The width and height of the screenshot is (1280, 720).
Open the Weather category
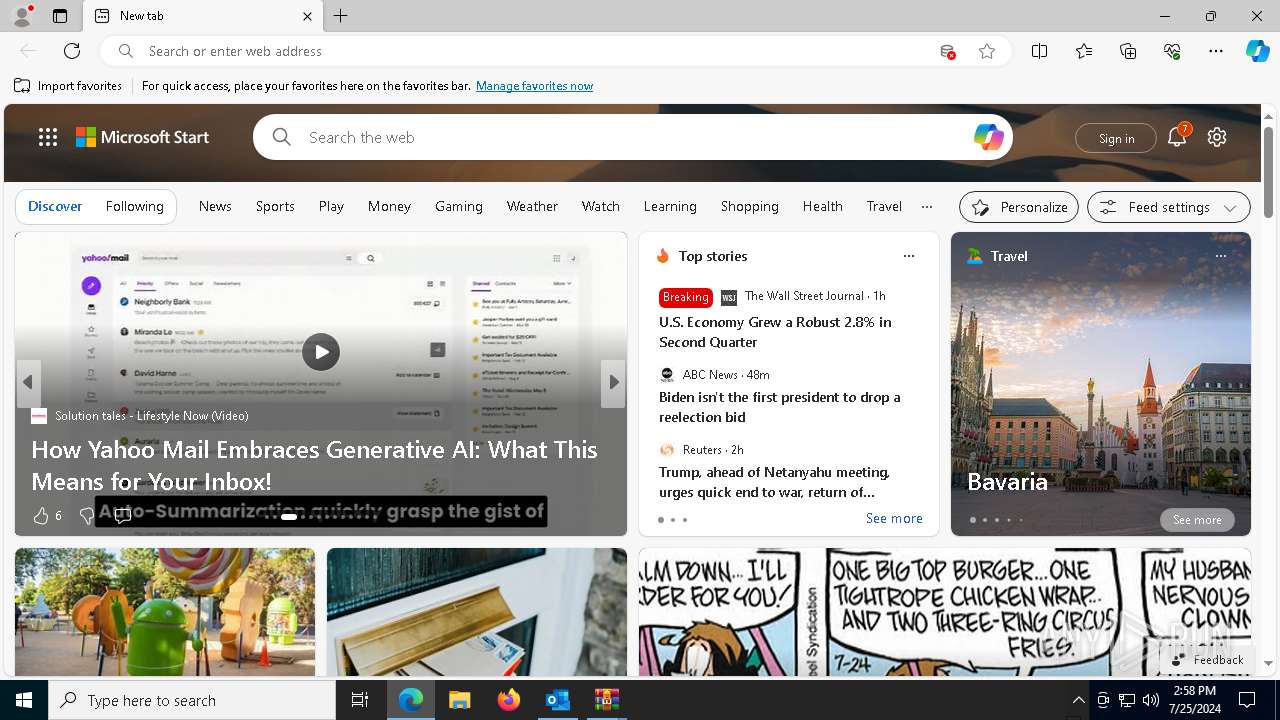[x=532, y=206]
